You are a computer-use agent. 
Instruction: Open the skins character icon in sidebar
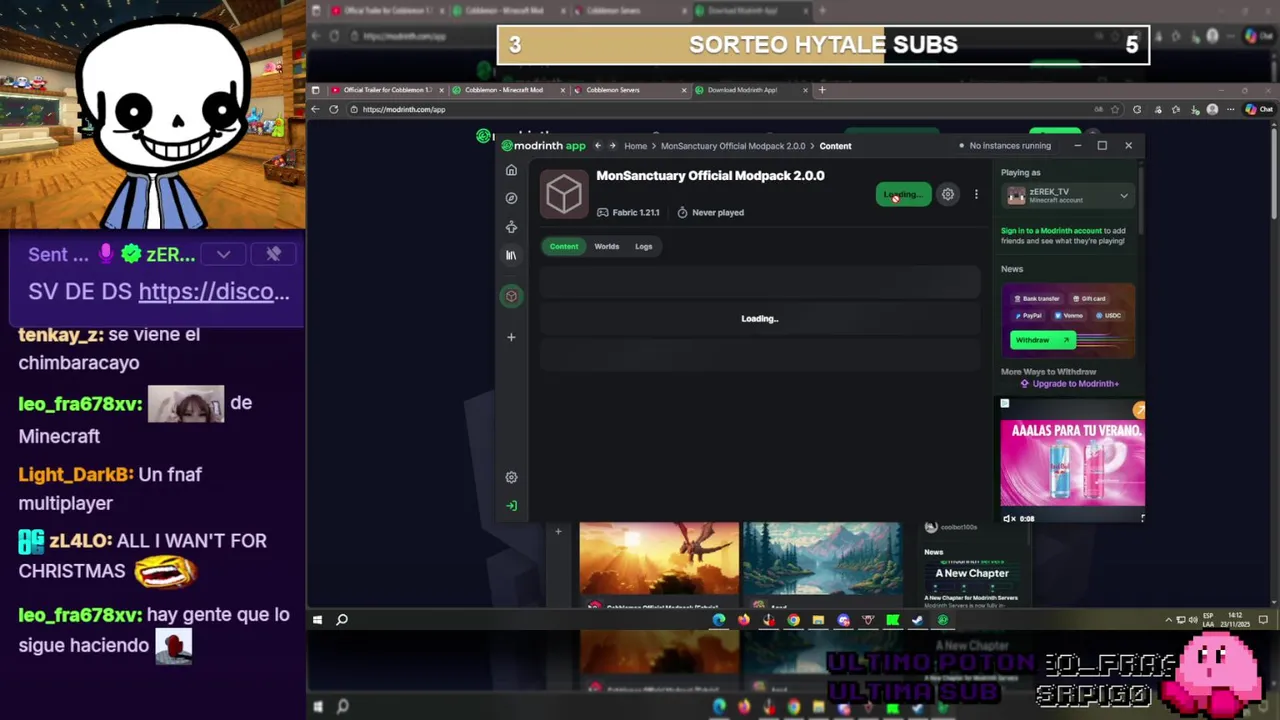[511, 227]
